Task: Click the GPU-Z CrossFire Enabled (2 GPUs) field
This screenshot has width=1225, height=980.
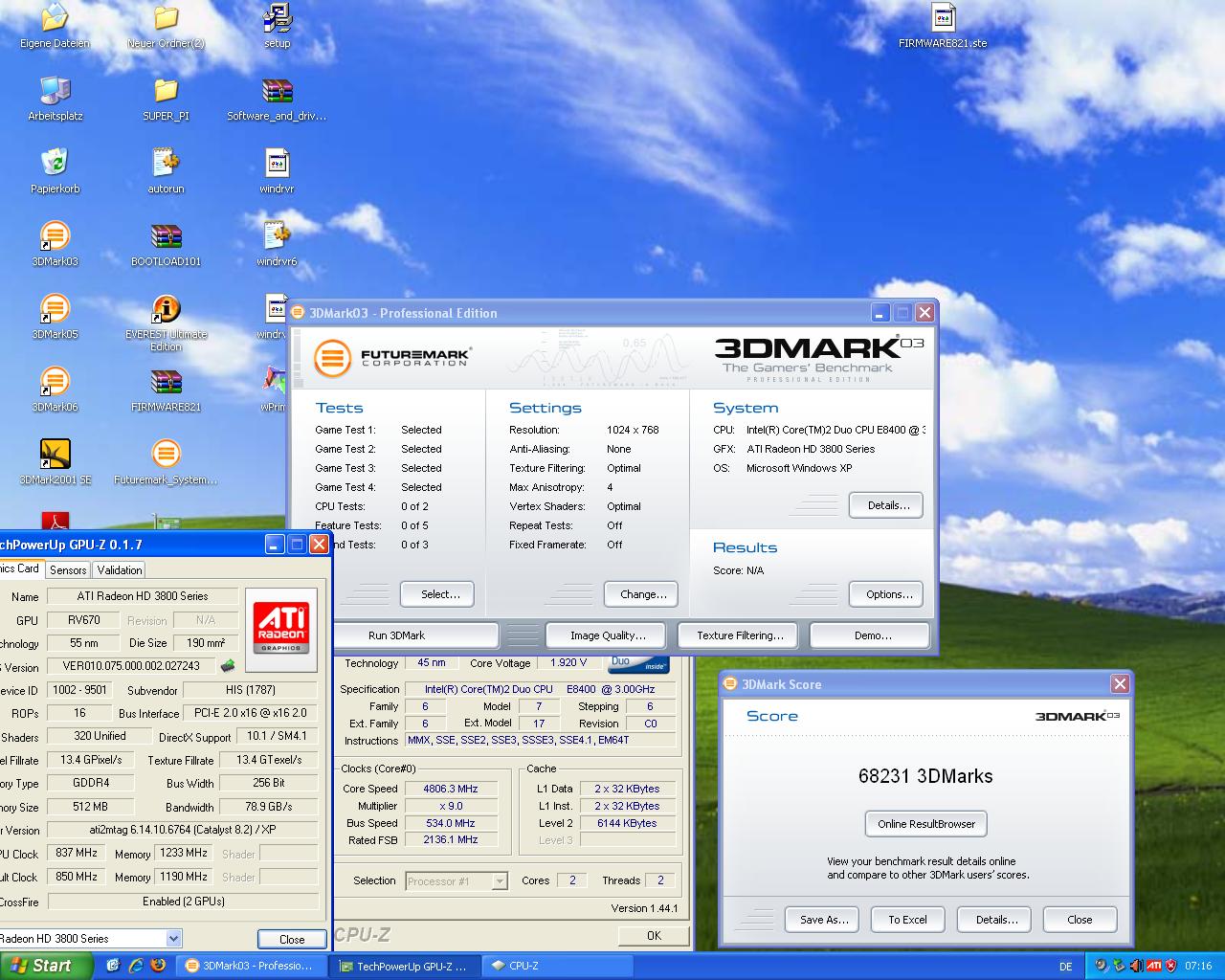Action: pos(183,902)
